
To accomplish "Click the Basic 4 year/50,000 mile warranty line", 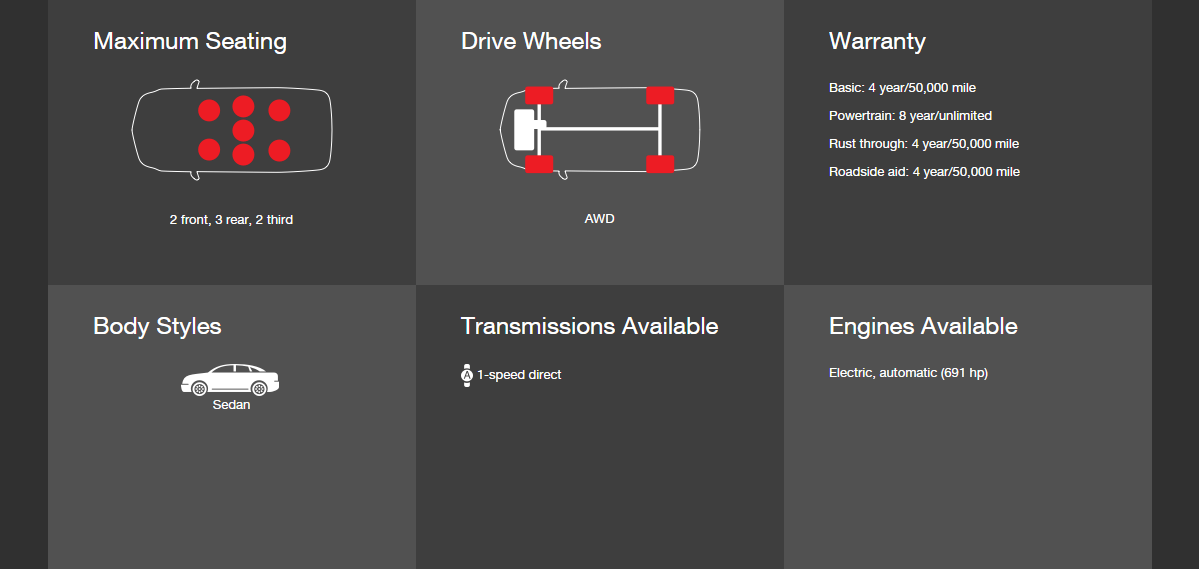I will pyautogui.click(x=902, y=88).
